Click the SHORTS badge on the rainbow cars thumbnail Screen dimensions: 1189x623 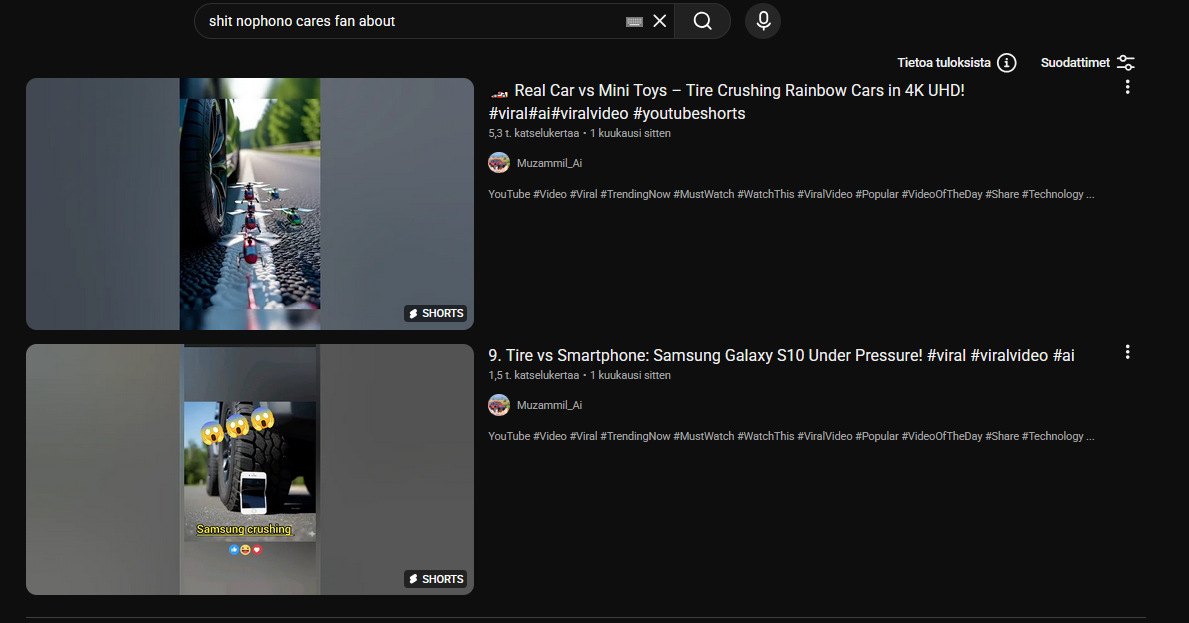435,313
